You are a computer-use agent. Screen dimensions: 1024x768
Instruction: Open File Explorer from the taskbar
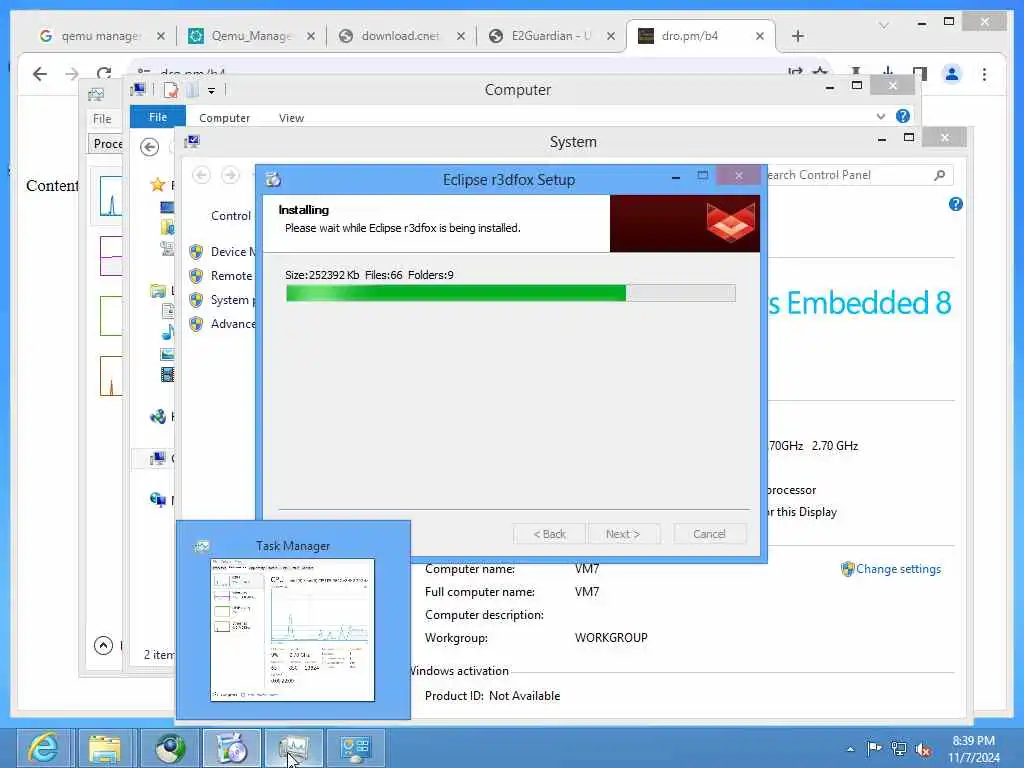pos(104,748)
